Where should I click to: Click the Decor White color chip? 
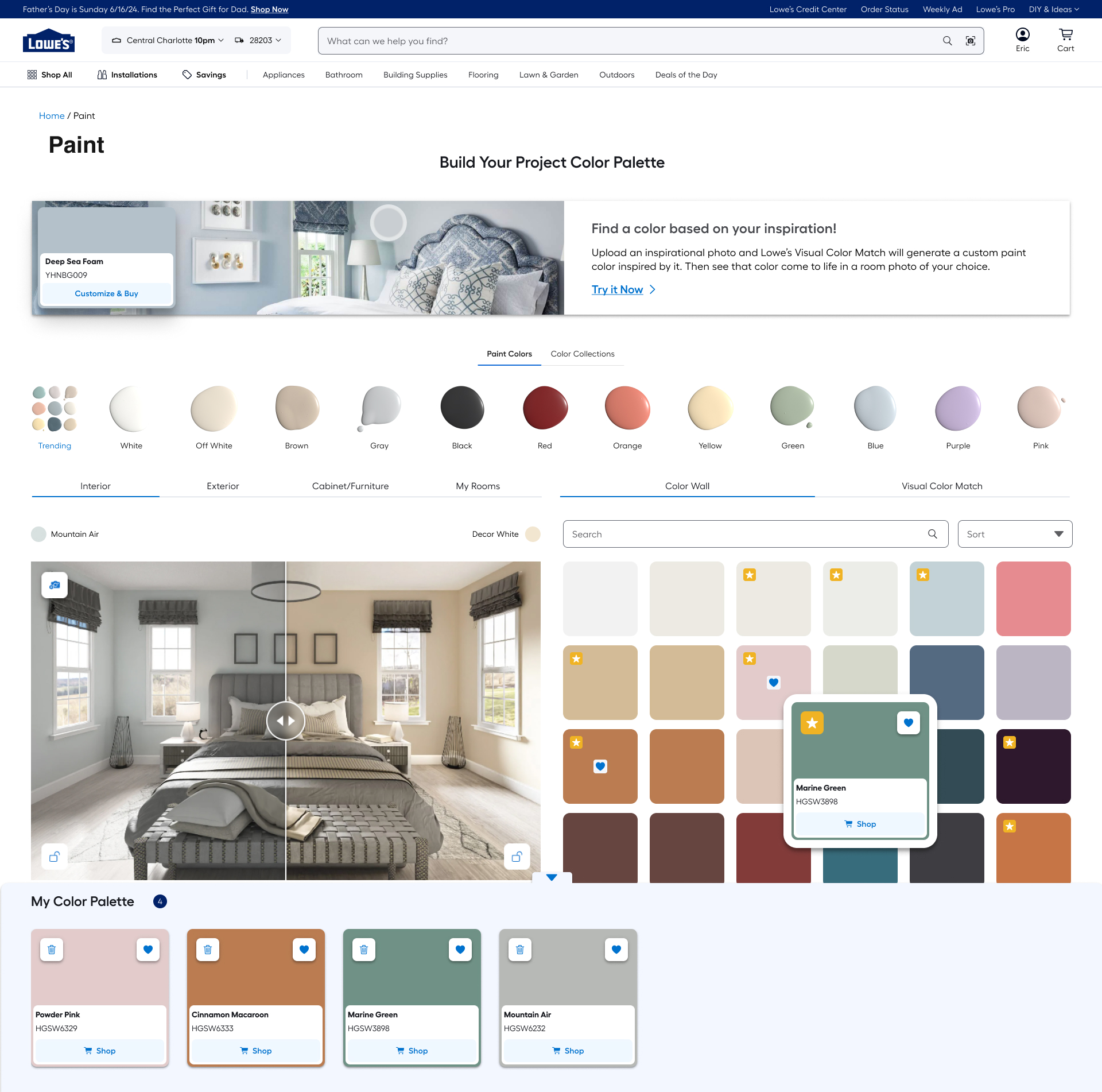(533, 534)
